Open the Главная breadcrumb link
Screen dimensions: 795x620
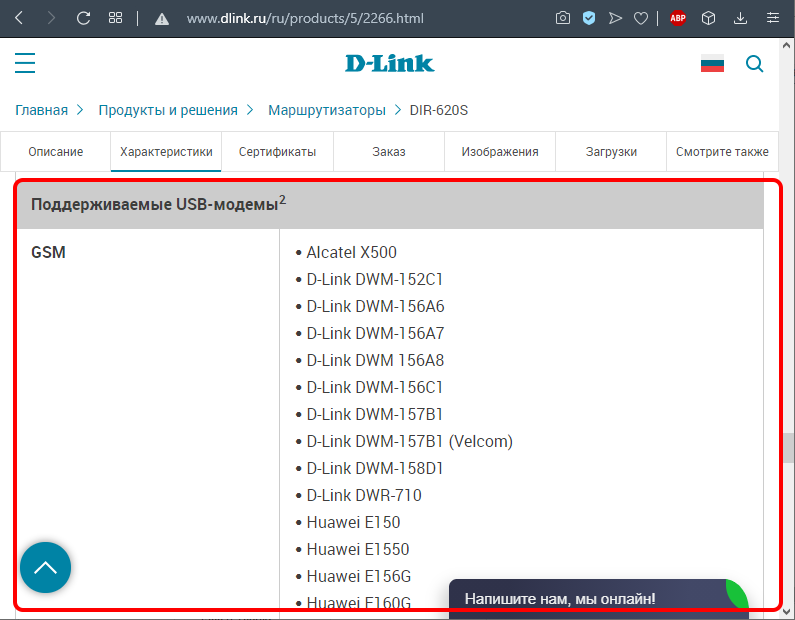pyautogui.click(x=42, y=110)
